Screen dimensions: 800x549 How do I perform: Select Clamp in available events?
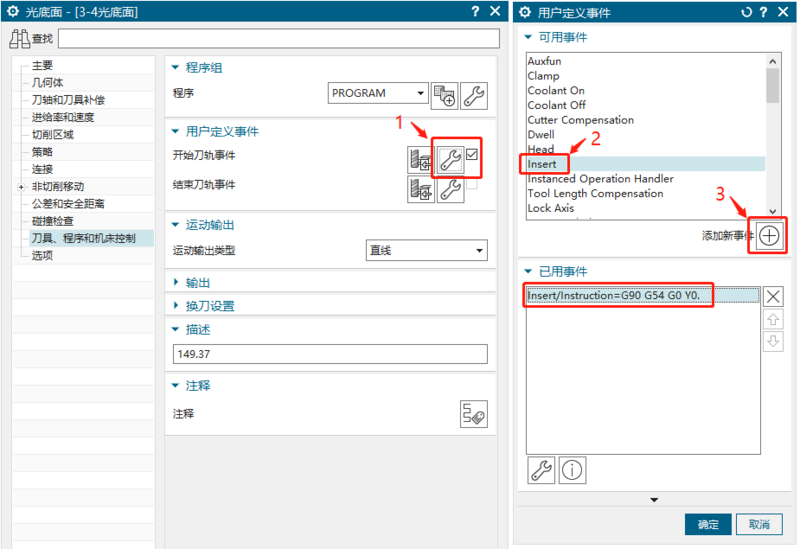pyautogui.click(x=543, y=76)
